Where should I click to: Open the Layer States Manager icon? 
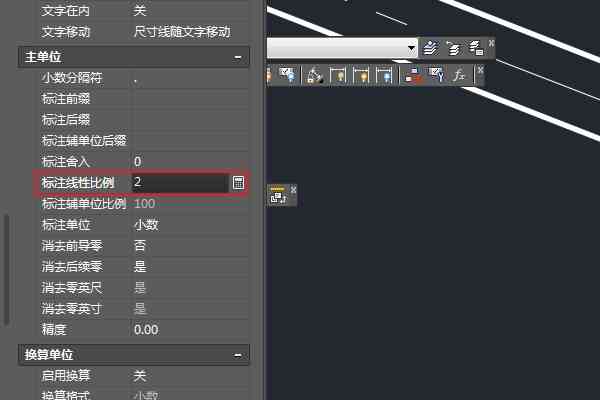click(x=476, y=48)
